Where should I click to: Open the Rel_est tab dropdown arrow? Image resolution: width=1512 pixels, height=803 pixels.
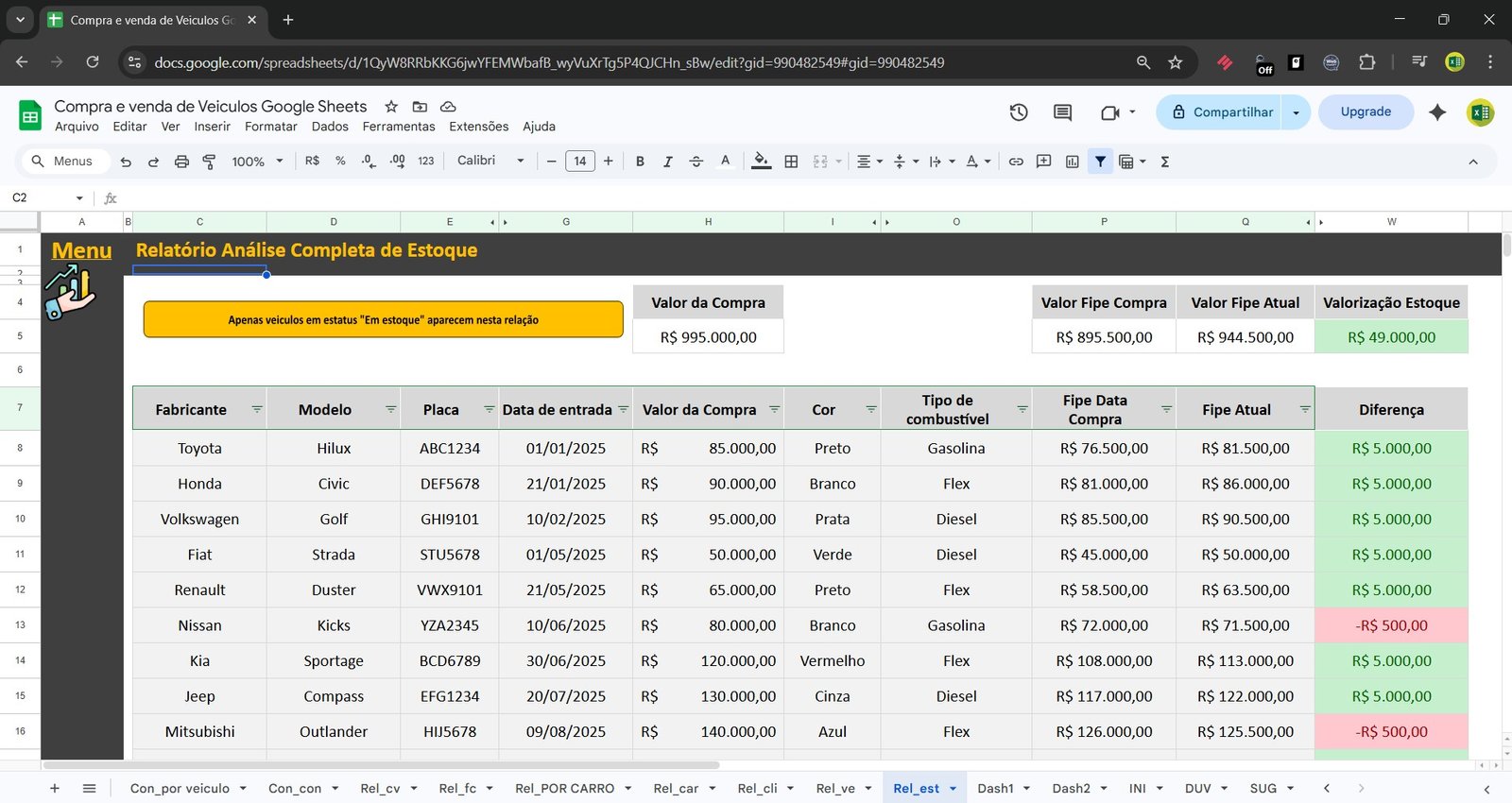[x=953, y=788]
